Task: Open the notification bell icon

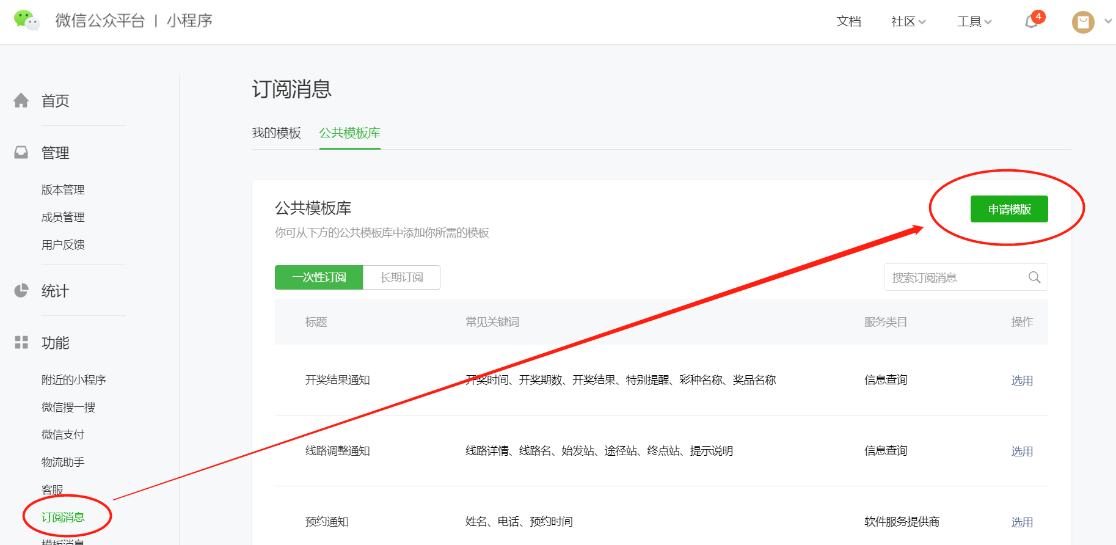Action: click(x=1031, y=22)
